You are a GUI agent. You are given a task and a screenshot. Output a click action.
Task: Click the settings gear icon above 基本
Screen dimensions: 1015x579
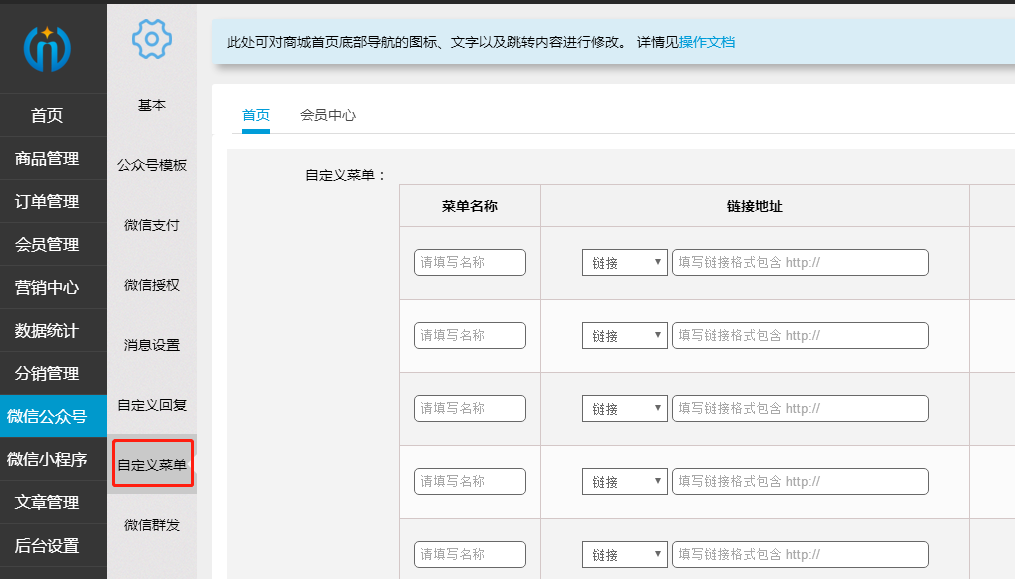click(152, 40)
